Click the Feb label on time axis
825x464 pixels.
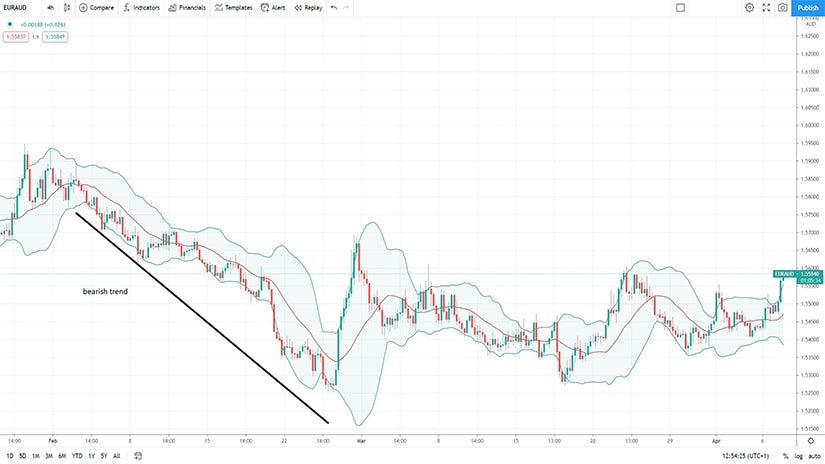pyautogui.click(x=53, y=441)
